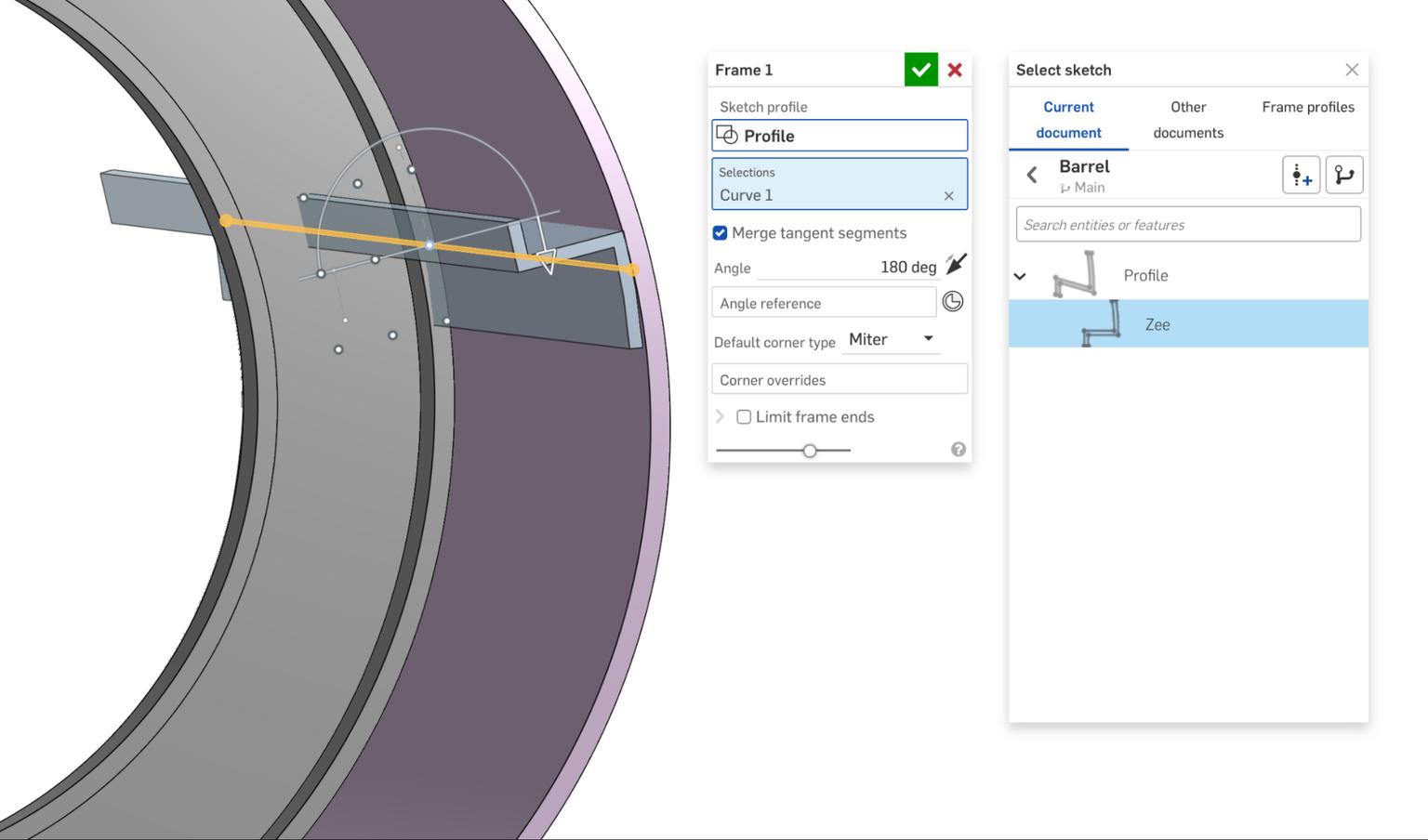Click the opposite direction arrow next to Angle
This screenshot has width=1428, height=840.
[x=956, y=263]
